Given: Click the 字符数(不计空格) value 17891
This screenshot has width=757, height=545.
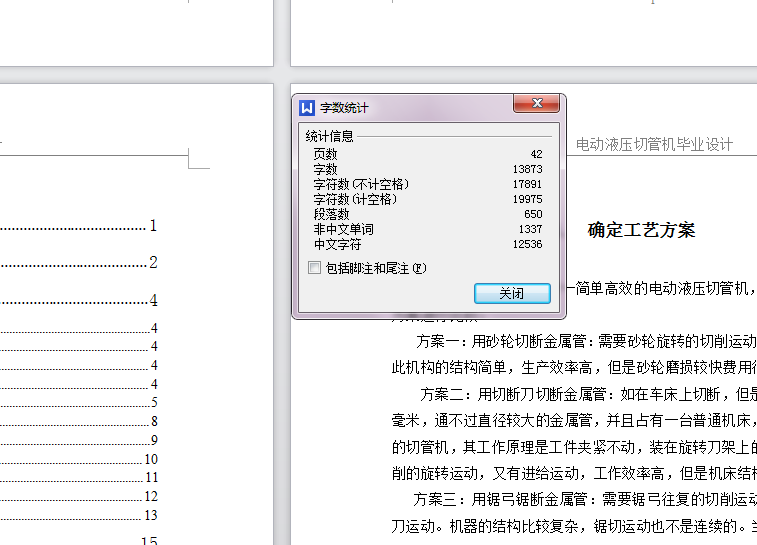Looking at the screenshot, I should pyautogui.click(x=528, y=184).
